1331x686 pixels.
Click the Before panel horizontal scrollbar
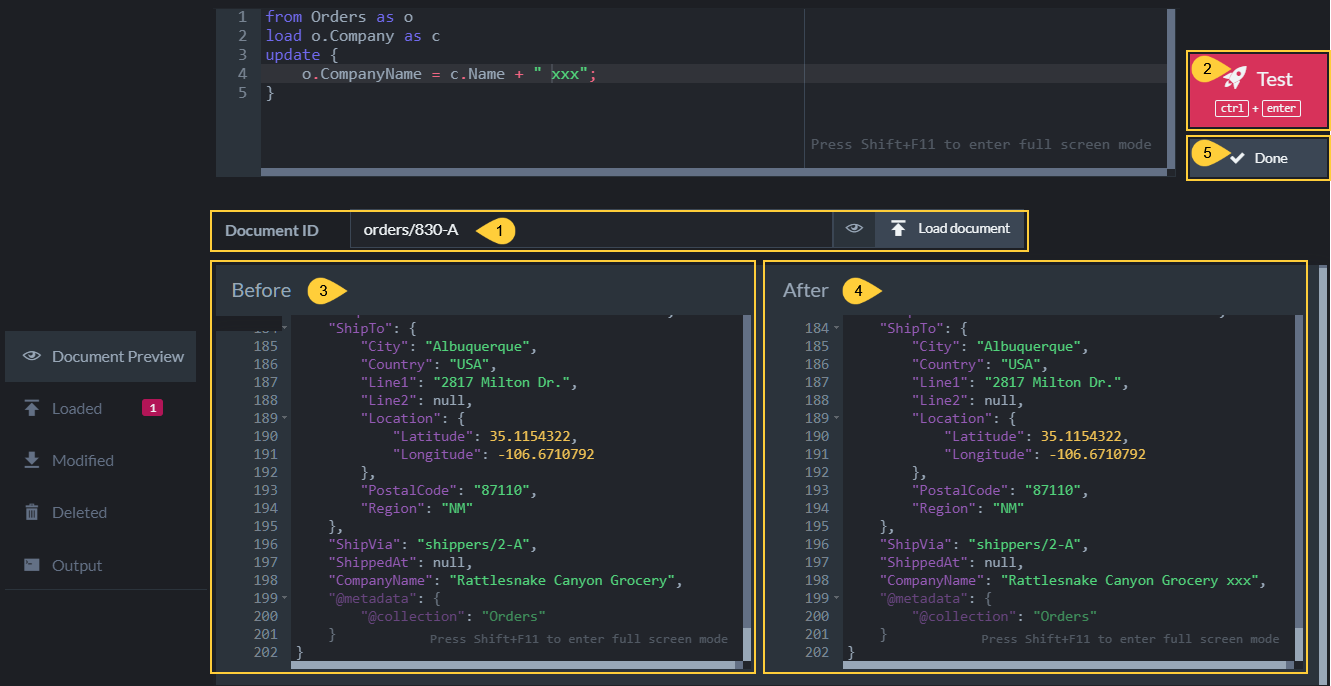(515, 664)
